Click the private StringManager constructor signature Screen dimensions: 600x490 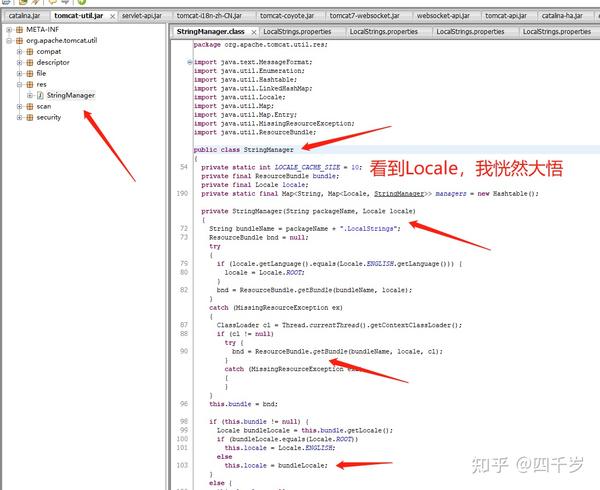pyautogui.click(x=308, y=212)
